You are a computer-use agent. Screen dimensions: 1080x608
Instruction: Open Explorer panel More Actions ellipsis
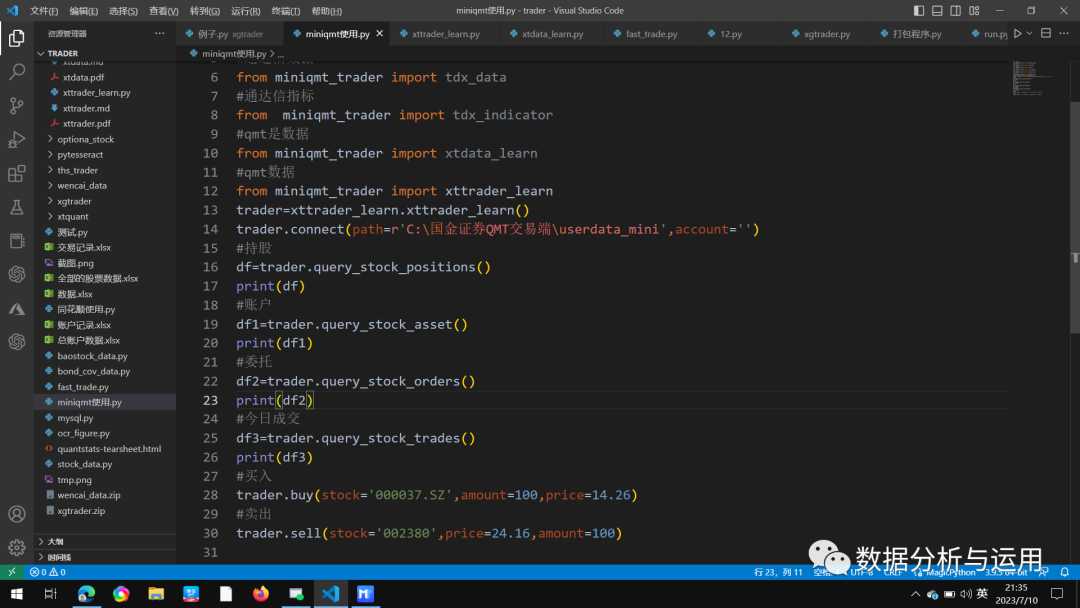pos(160,33)
